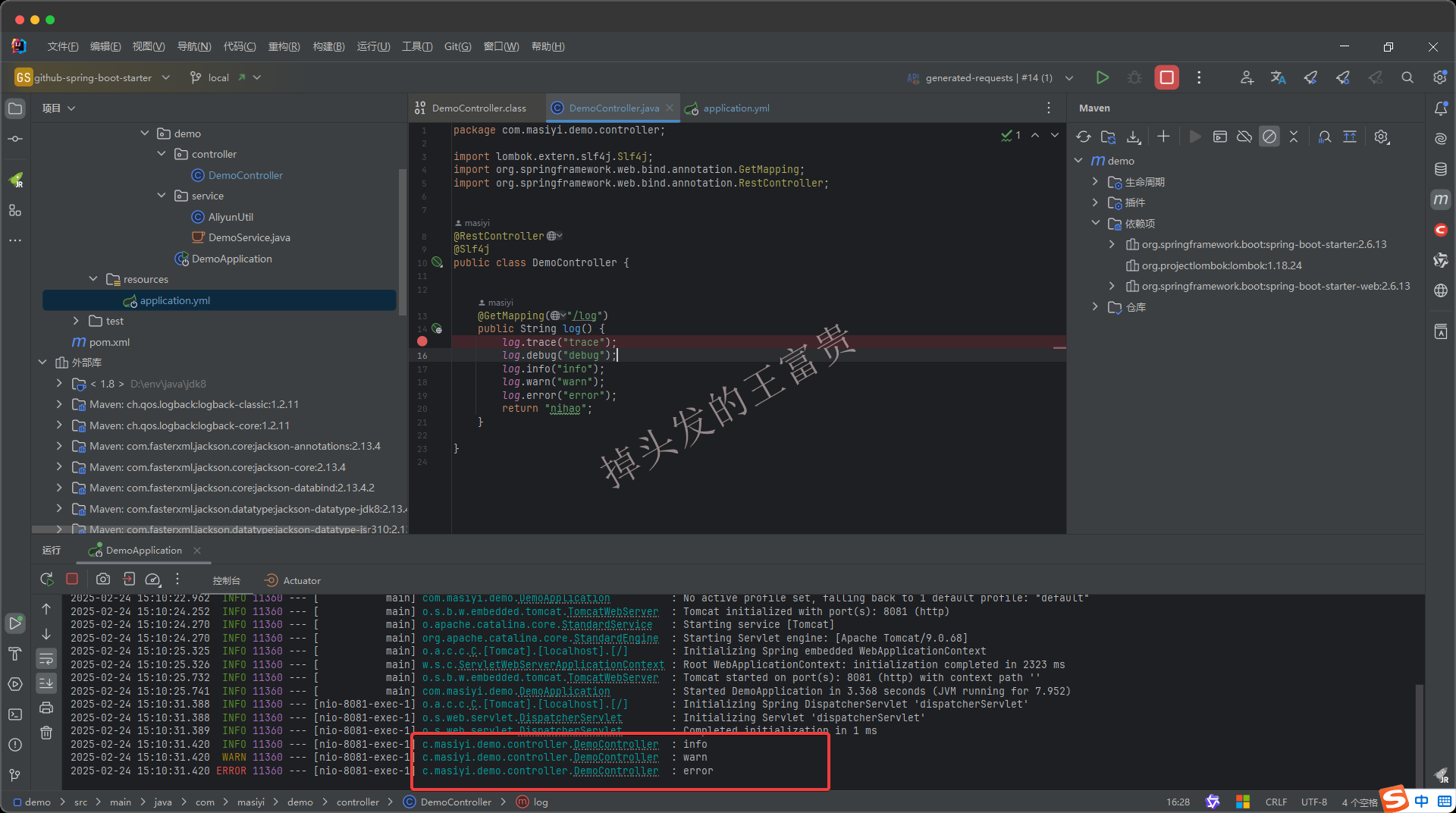Collapse the demo package folder
This screenshot has width=1456, height=813.
tap(145, 133)
